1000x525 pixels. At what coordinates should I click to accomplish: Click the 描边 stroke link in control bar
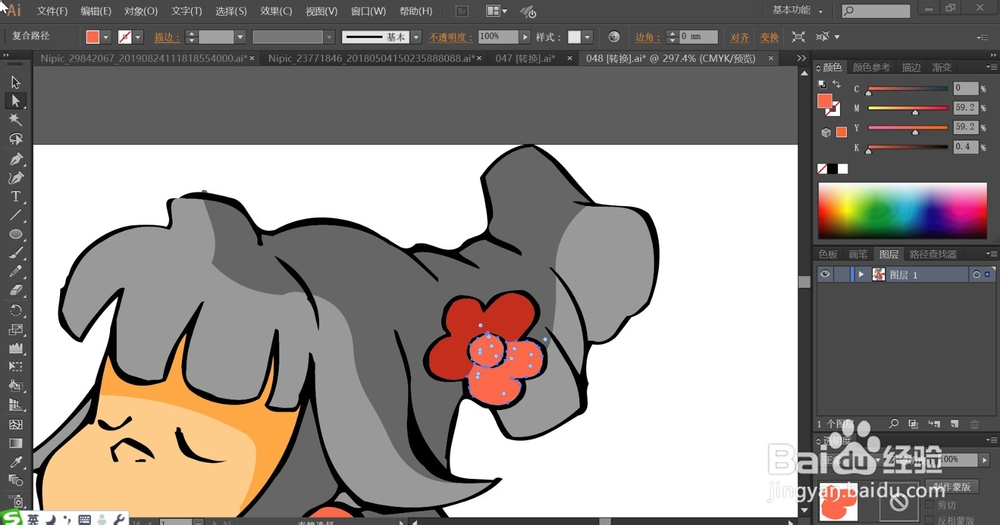click(x=165, y=38)
